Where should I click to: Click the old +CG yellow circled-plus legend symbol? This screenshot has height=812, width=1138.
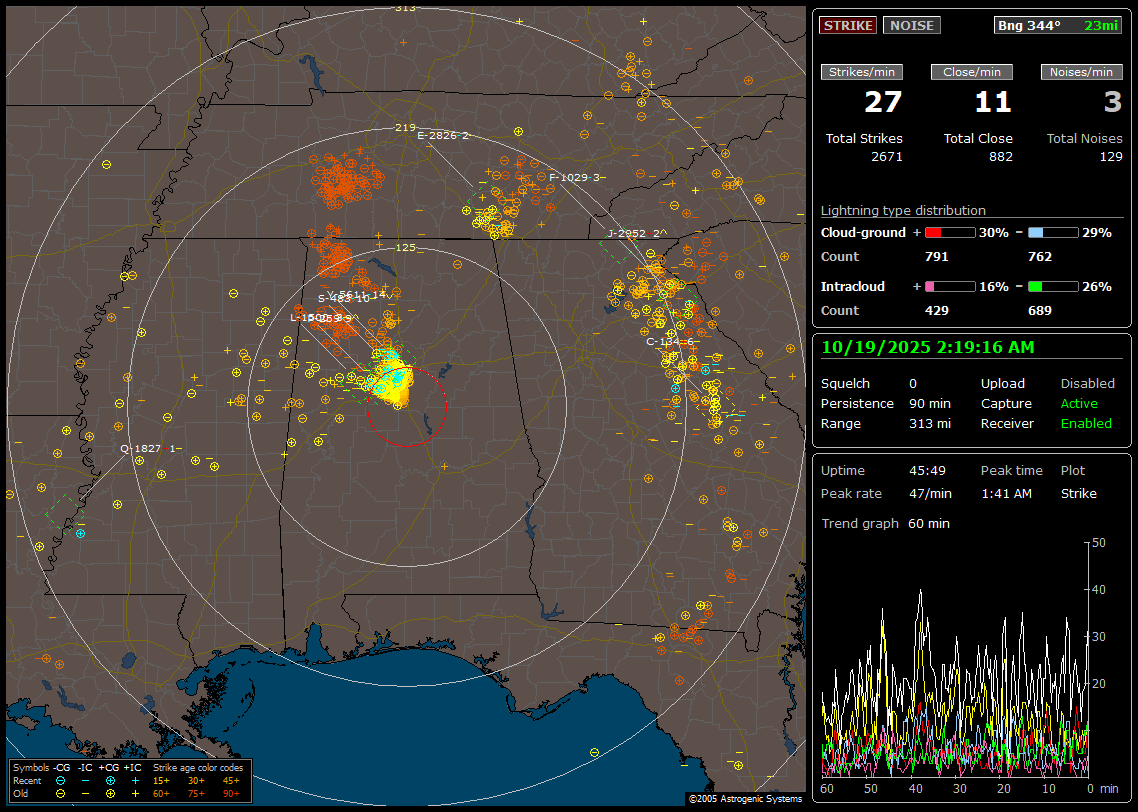pos(110,793)
